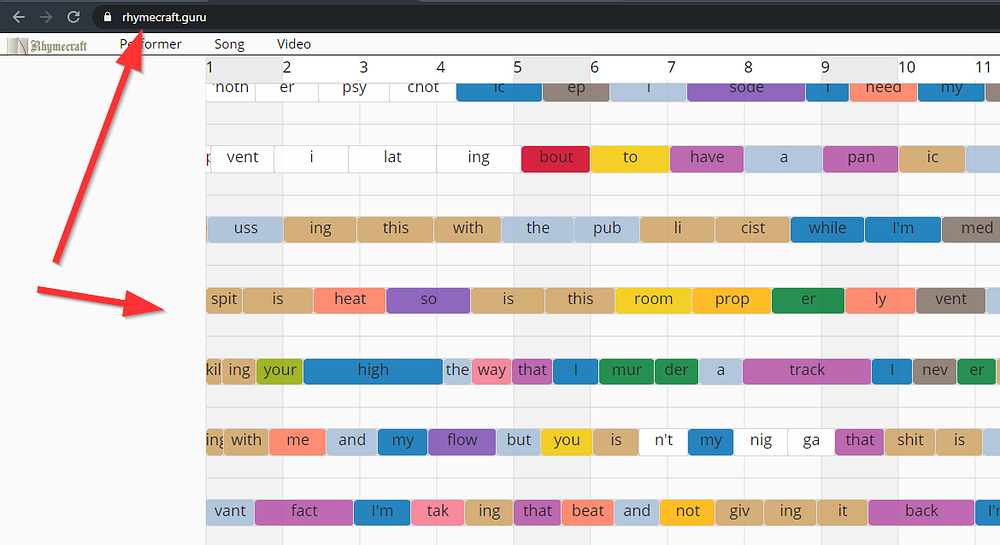Select the green "er" block after "prop"
The image size is (1000, 545).
tap(808, 300)
